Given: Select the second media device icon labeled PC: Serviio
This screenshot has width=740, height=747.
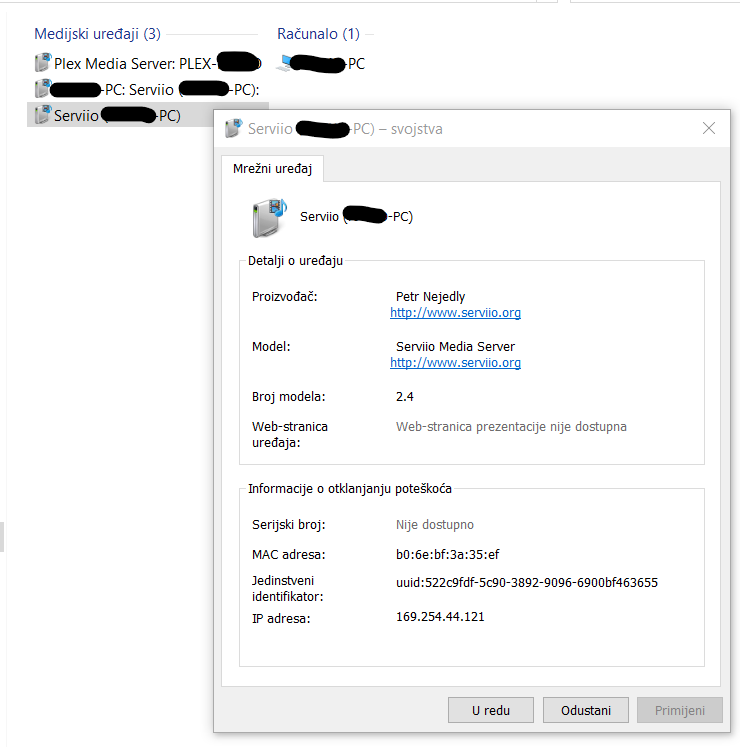Looking at the screenshot, I should (x=43, y=89).
